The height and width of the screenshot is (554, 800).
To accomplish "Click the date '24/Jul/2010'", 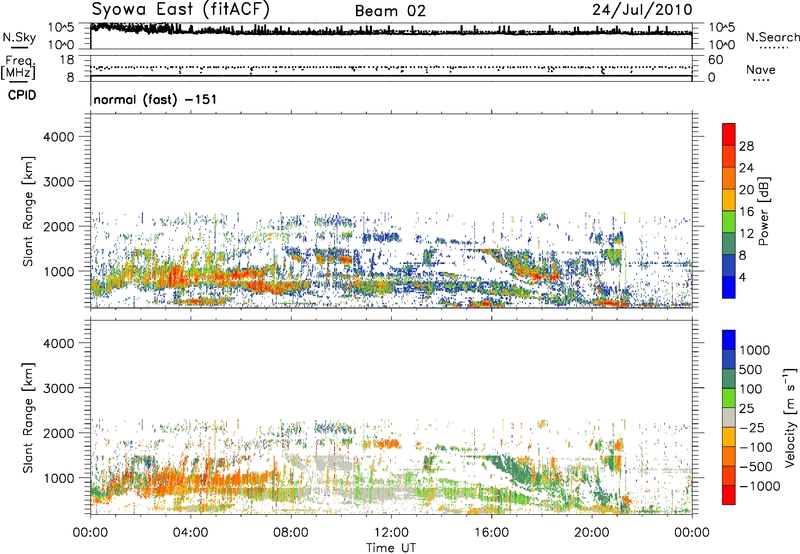I will [x=642, y=10].
